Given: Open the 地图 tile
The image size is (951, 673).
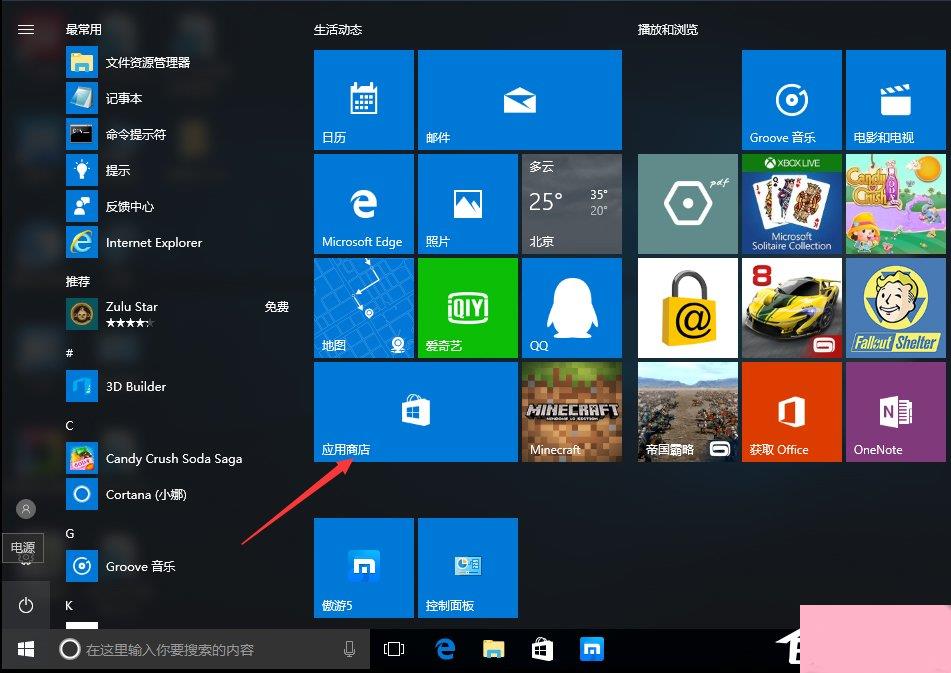Looking at the screenshot, I should [x=364, y=308].
